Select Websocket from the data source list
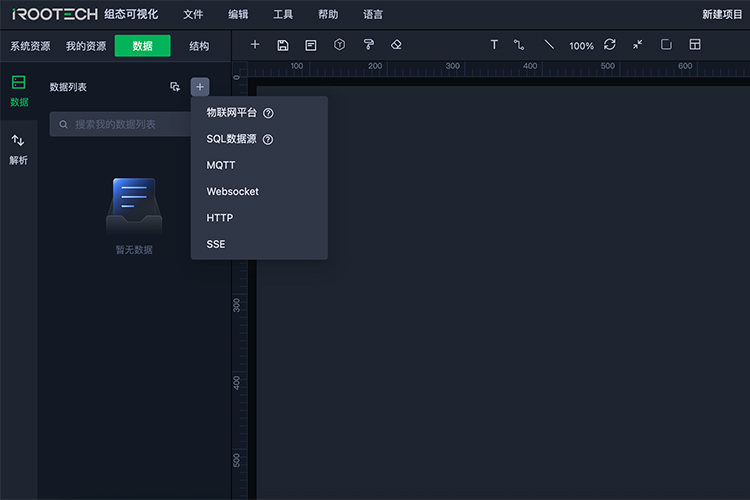The image size is (750, 500). pos(232,191)
